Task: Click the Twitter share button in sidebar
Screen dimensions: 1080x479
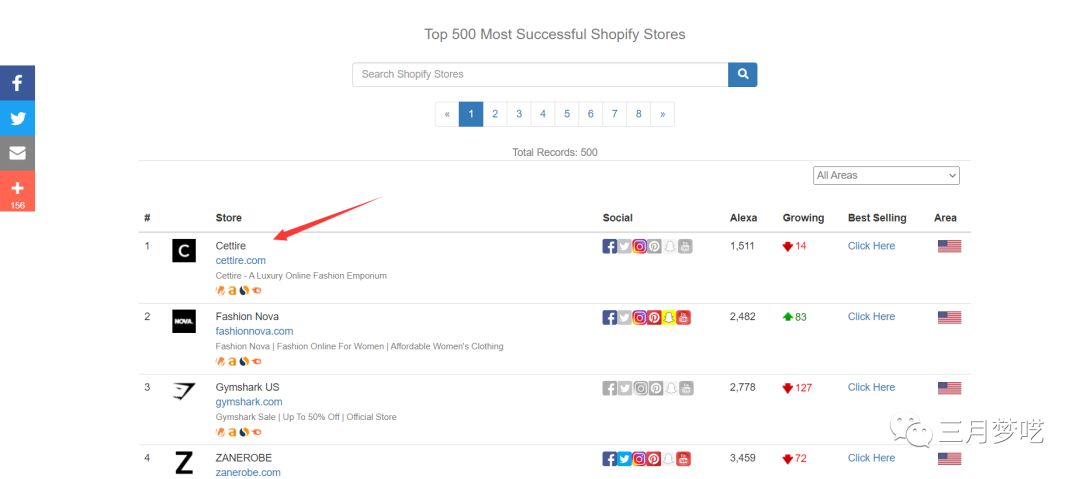Action: tap(17, 118)
